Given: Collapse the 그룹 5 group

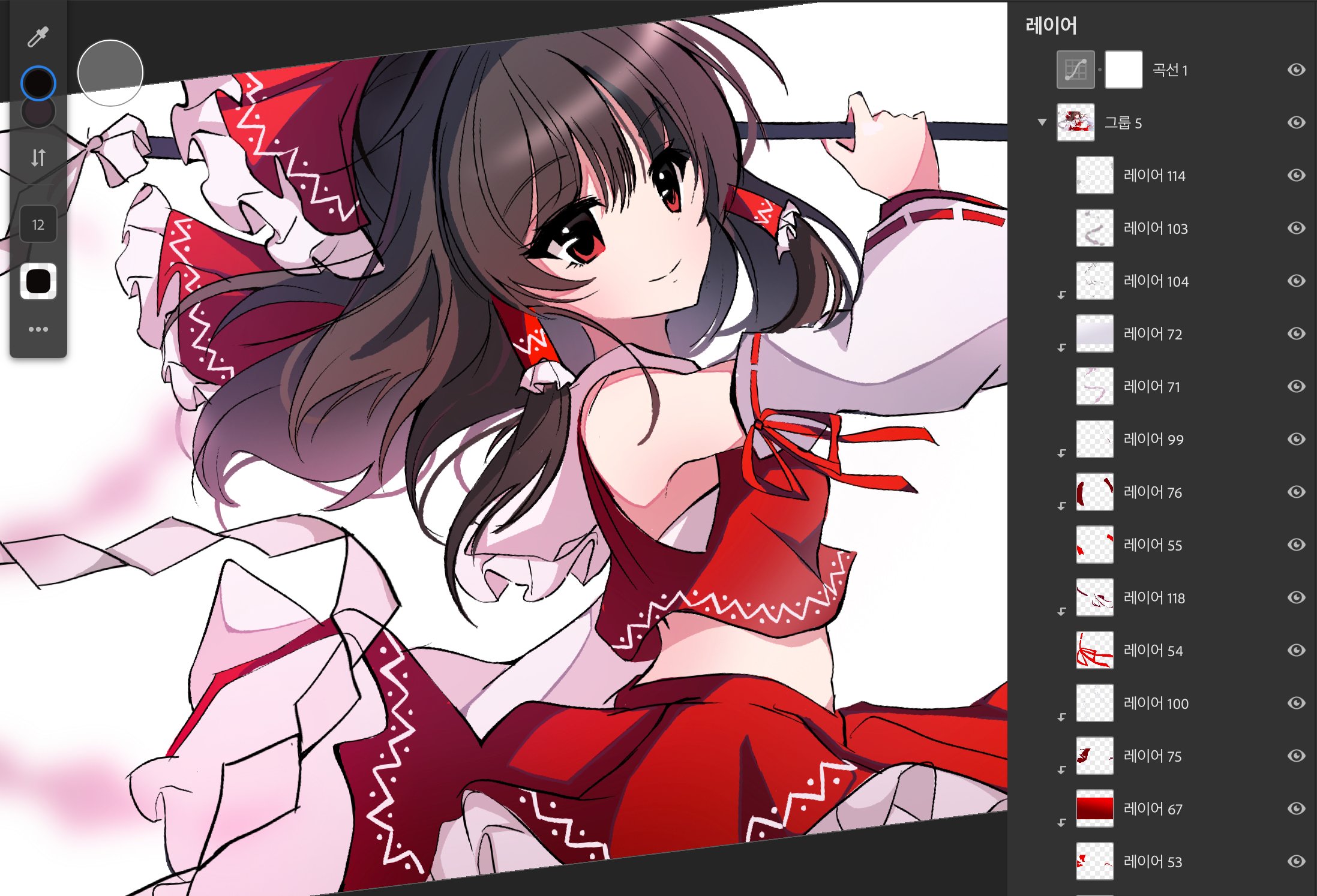Looking at the screenshot, I should [1042, 122].
